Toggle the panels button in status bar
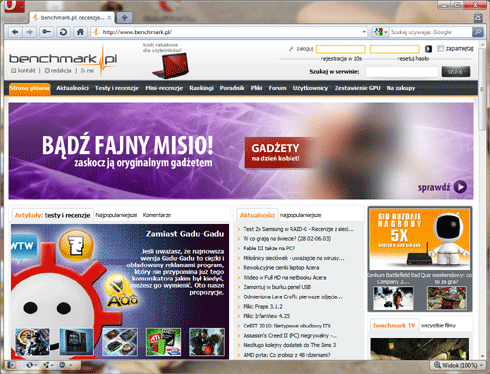 point(11,365)
